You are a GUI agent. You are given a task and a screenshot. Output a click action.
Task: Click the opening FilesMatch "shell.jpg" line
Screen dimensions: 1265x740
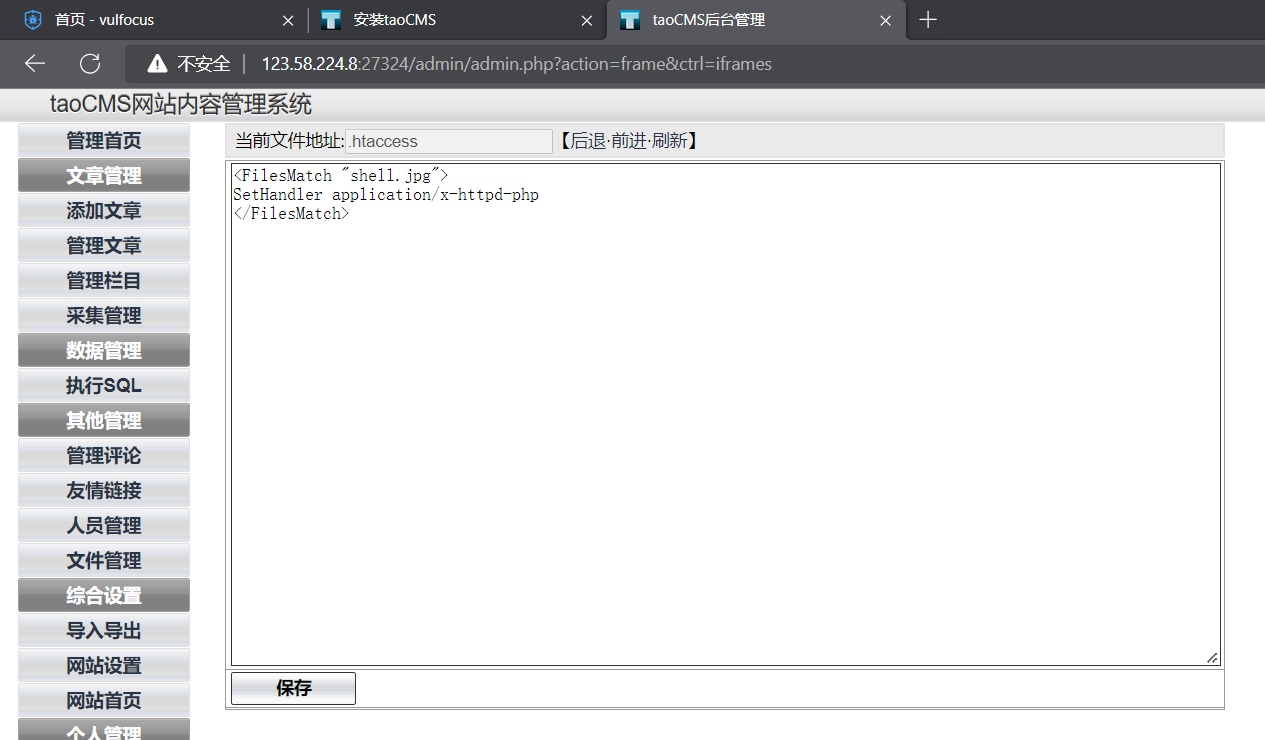coord(341,176)
